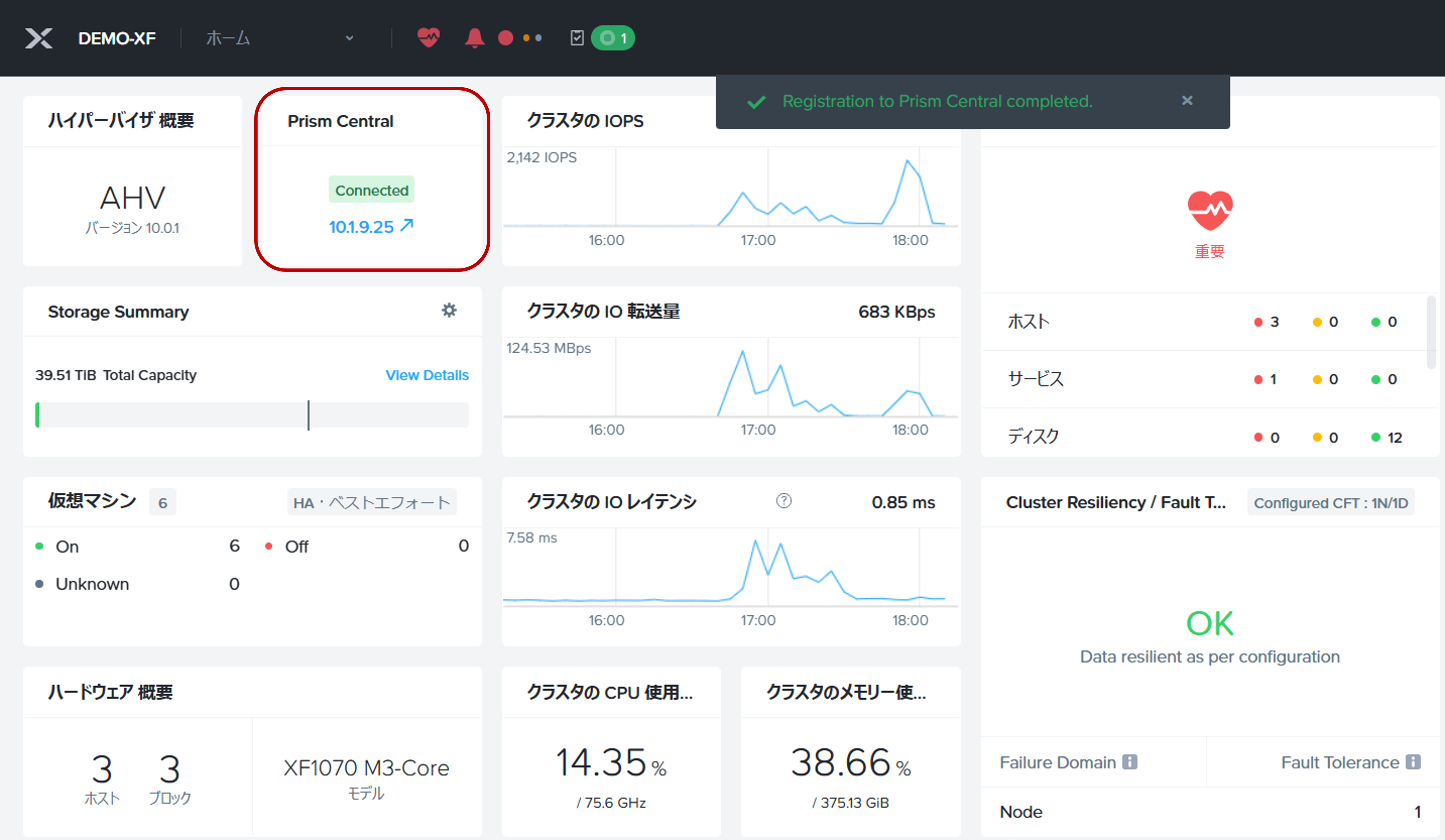The height and width of the screenshot is (840, 1445).
Task: Click the AHV hypervisor label
Action: click(x=132, y=198)
